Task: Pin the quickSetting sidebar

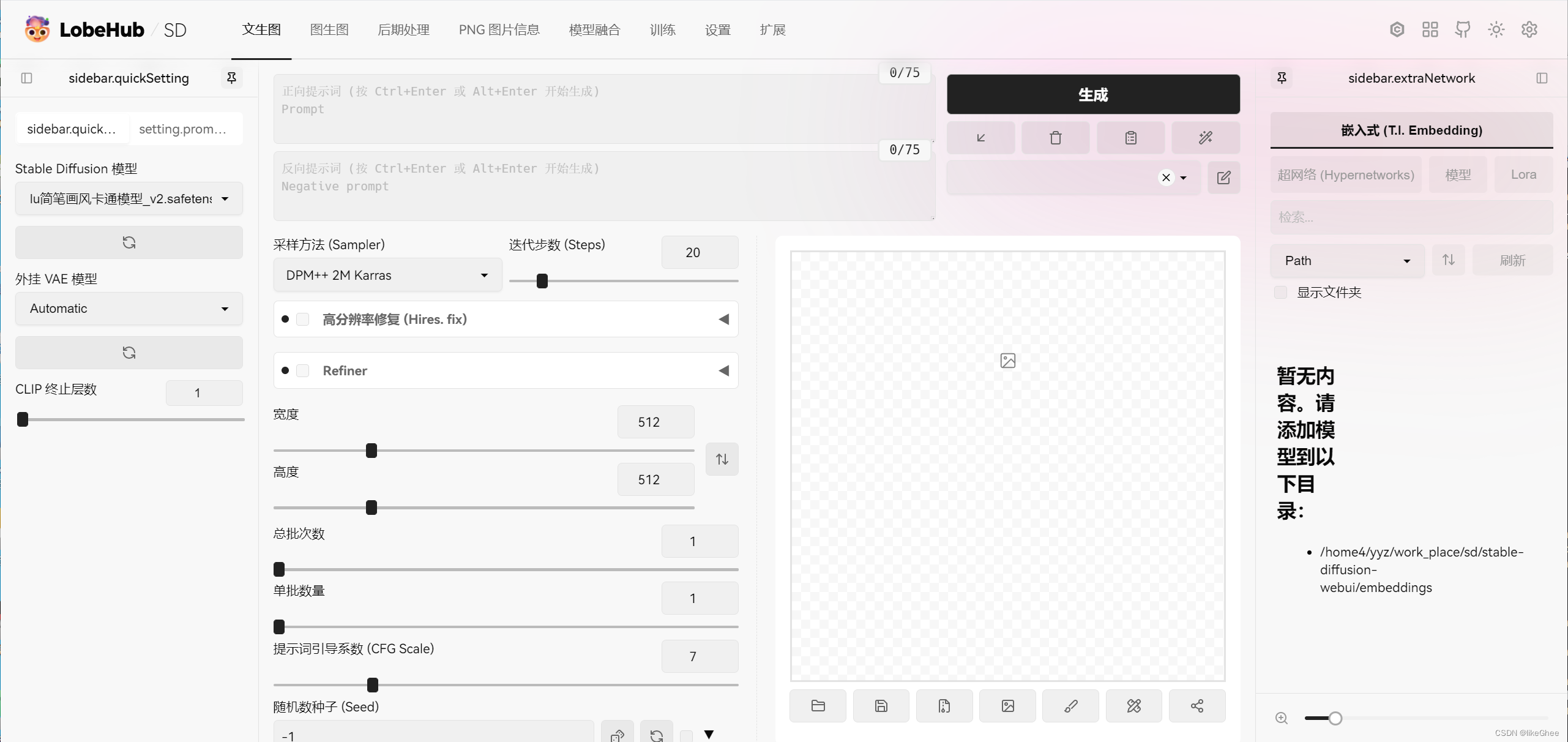Action: click(x=231, y=78)
